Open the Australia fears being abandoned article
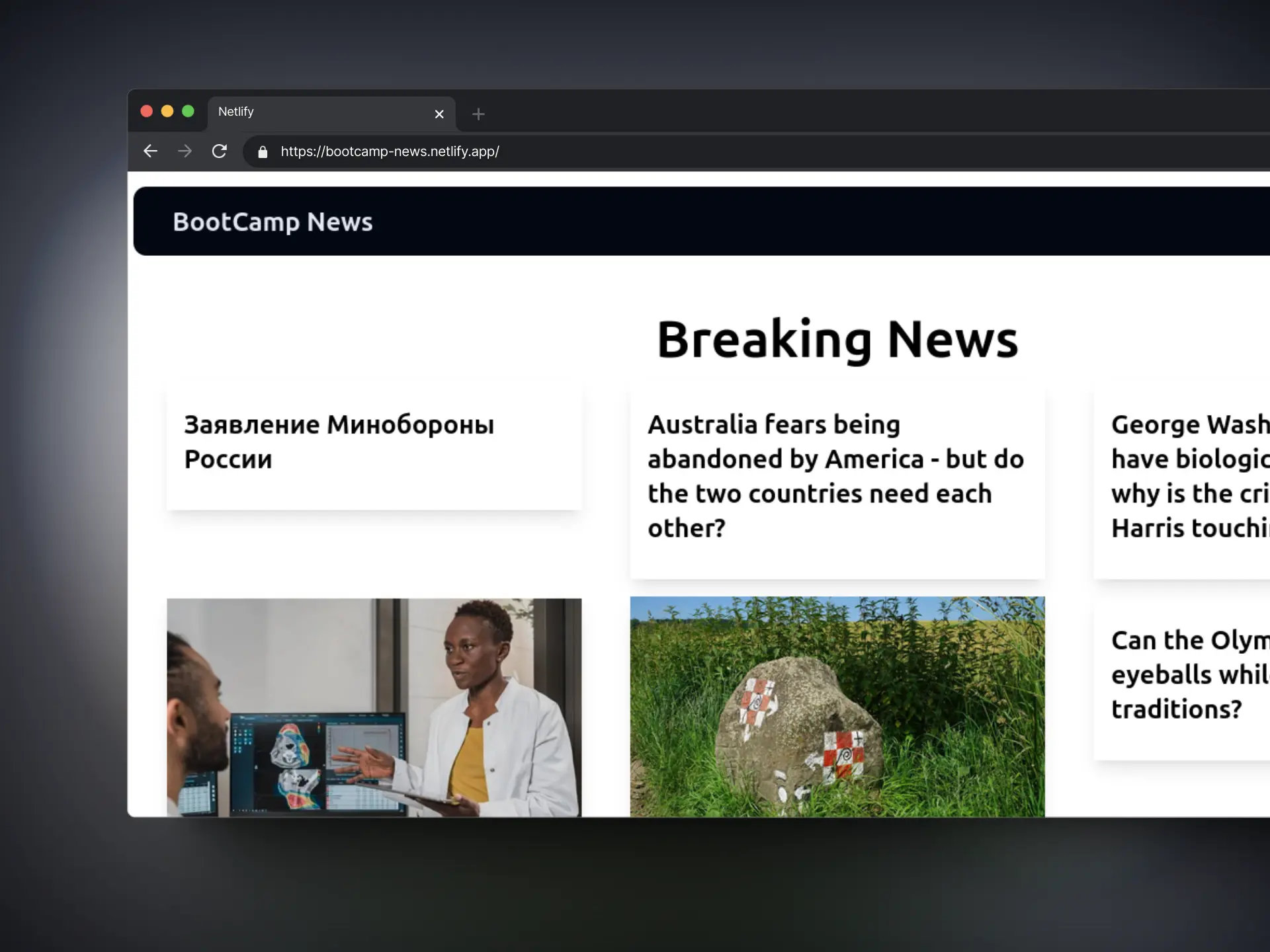 pyautogui.click(x=835, y=476)
